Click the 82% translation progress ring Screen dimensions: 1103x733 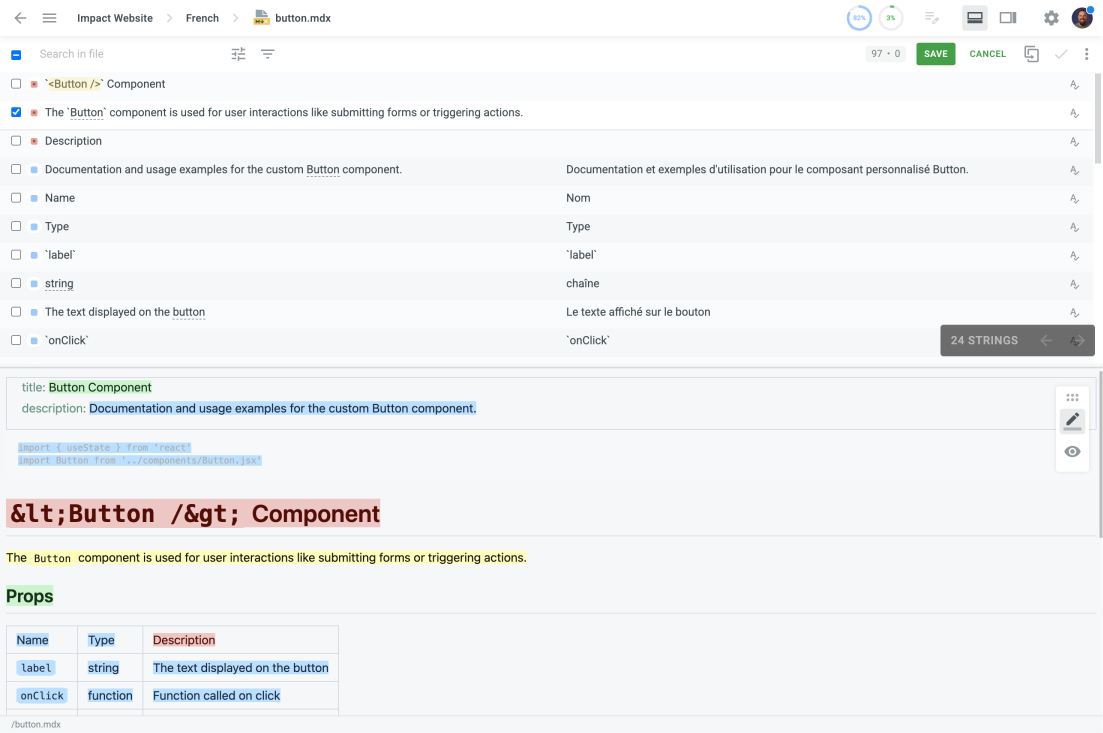(x=859, y=17)
